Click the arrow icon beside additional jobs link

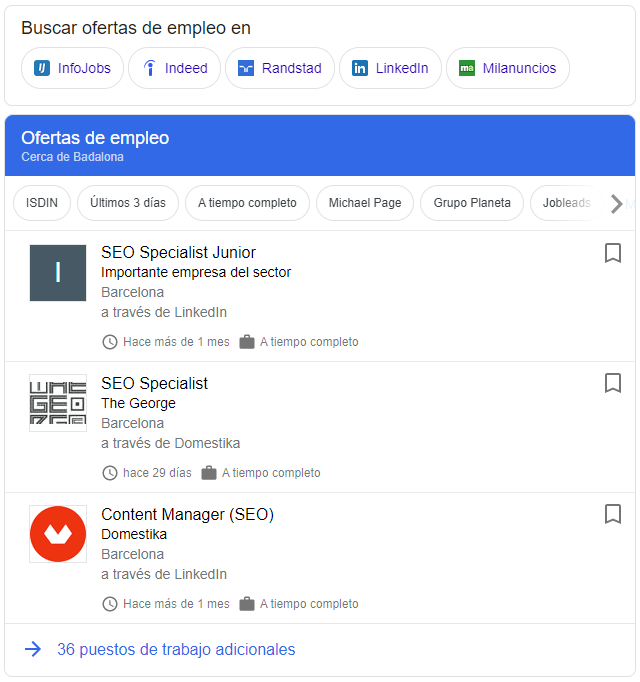point(33,649)
